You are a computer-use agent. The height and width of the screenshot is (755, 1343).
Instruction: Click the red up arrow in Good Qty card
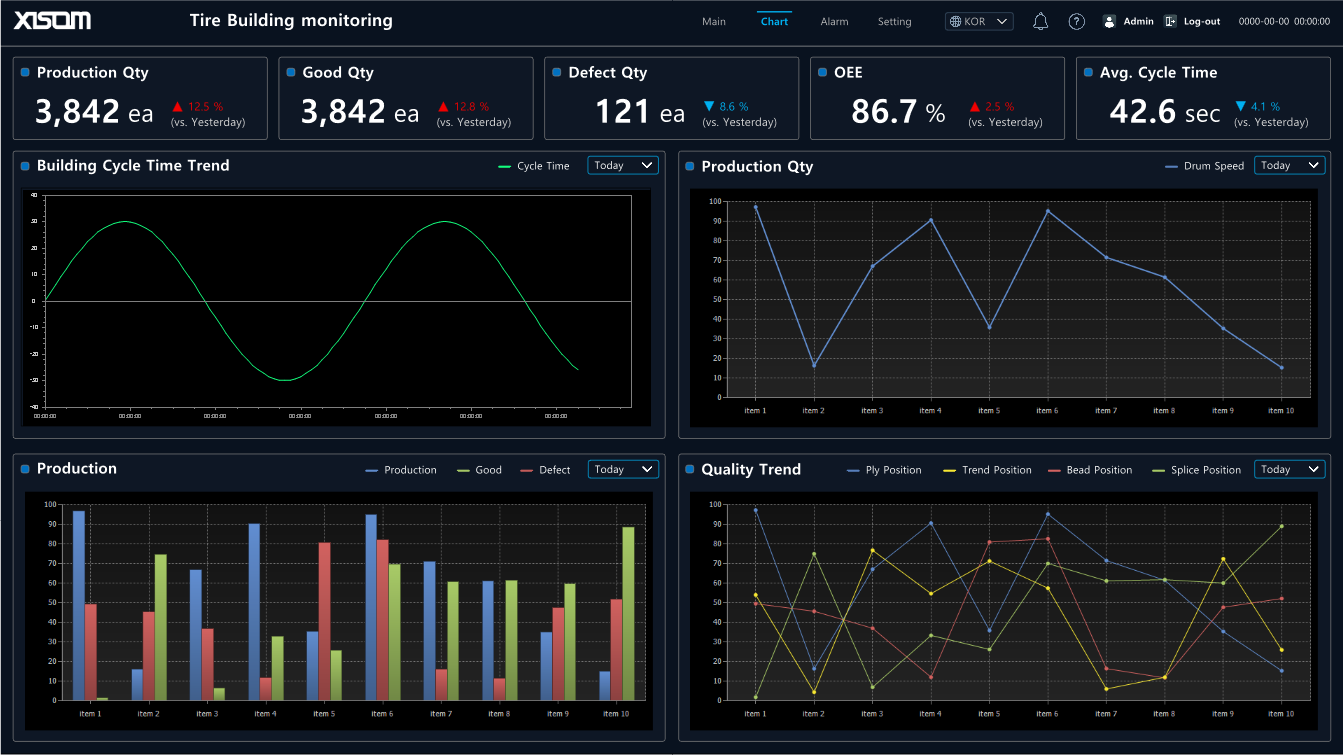(444, 106)
